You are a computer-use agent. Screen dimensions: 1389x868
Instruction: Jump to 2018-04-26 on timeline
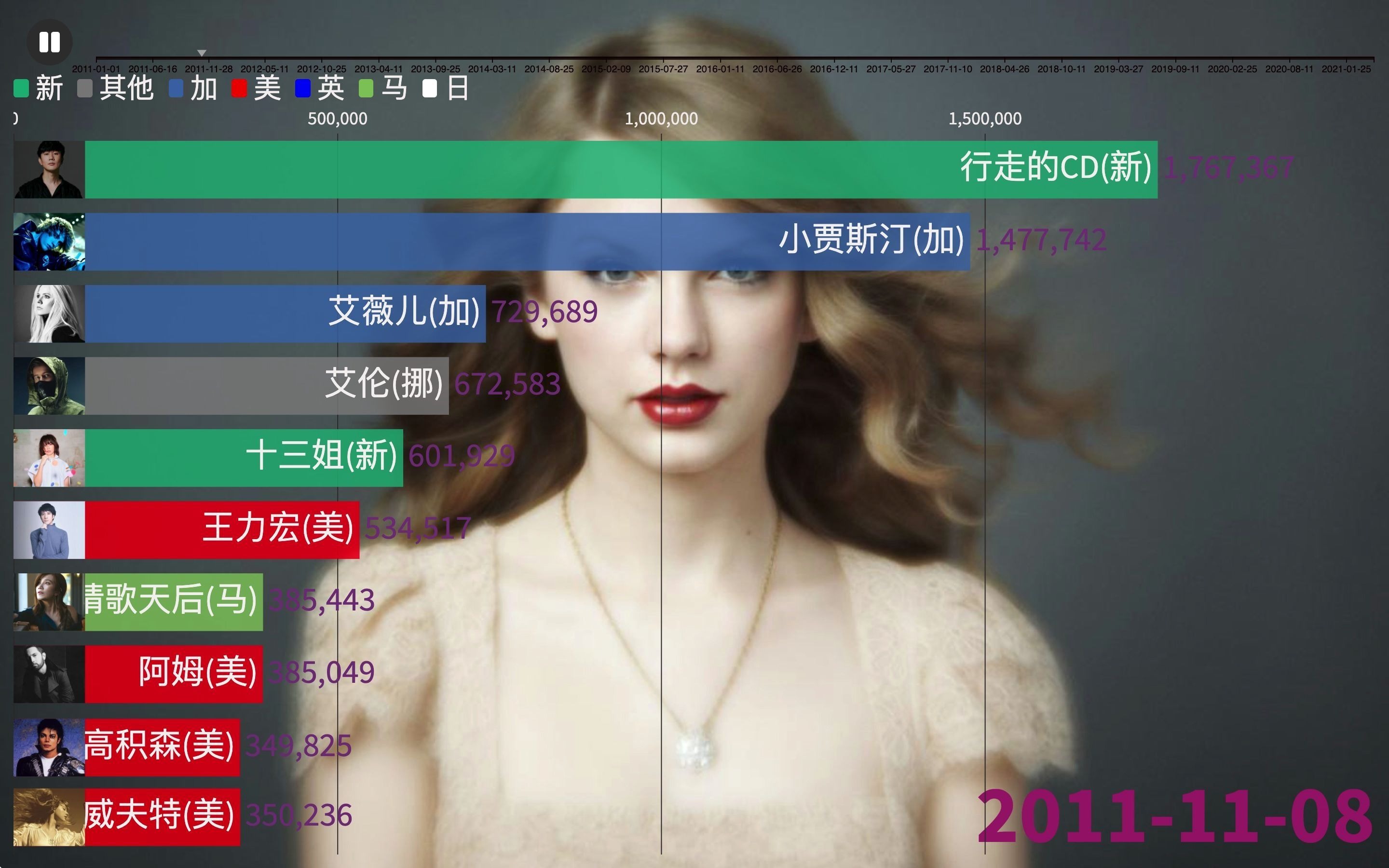[x=1005, y=69]
